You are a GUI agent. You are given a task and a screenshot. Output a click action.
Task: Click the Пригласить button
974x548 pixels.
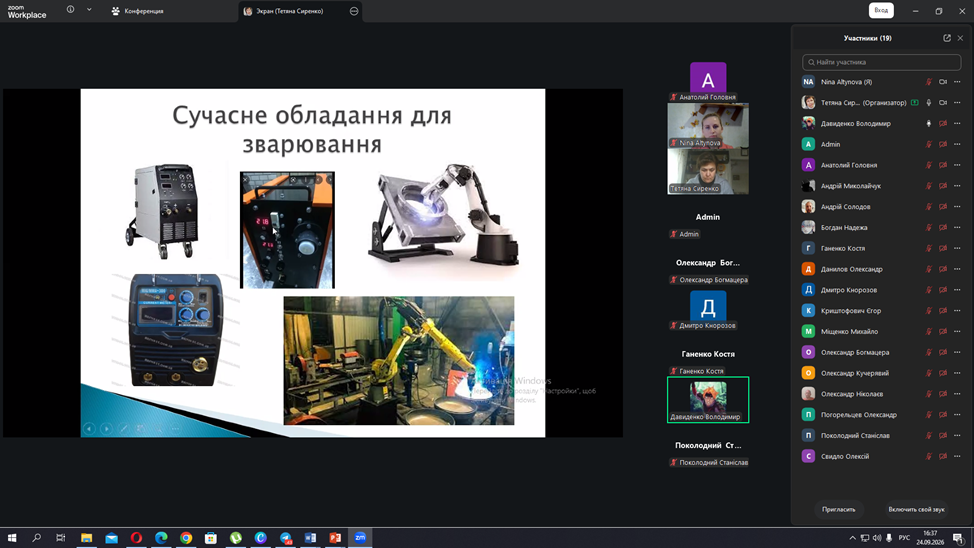tap(839, 509)
